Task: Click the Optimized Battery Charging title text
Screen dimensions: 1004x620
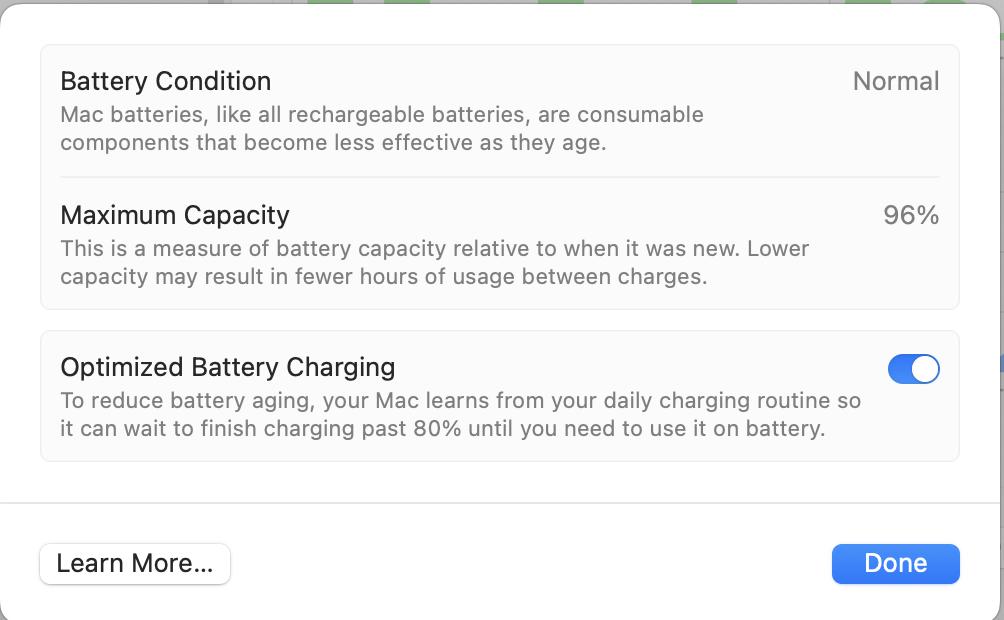Action: (x=228, y=367)
